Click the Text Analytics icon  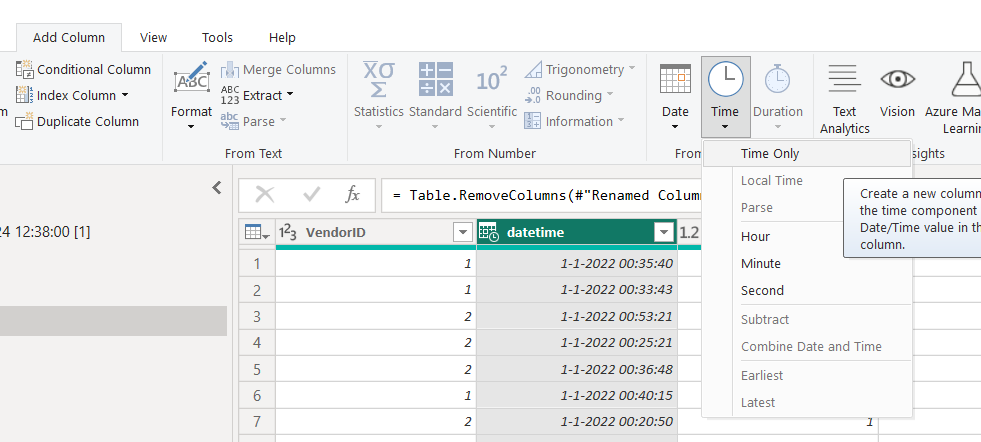pos(844,80)
